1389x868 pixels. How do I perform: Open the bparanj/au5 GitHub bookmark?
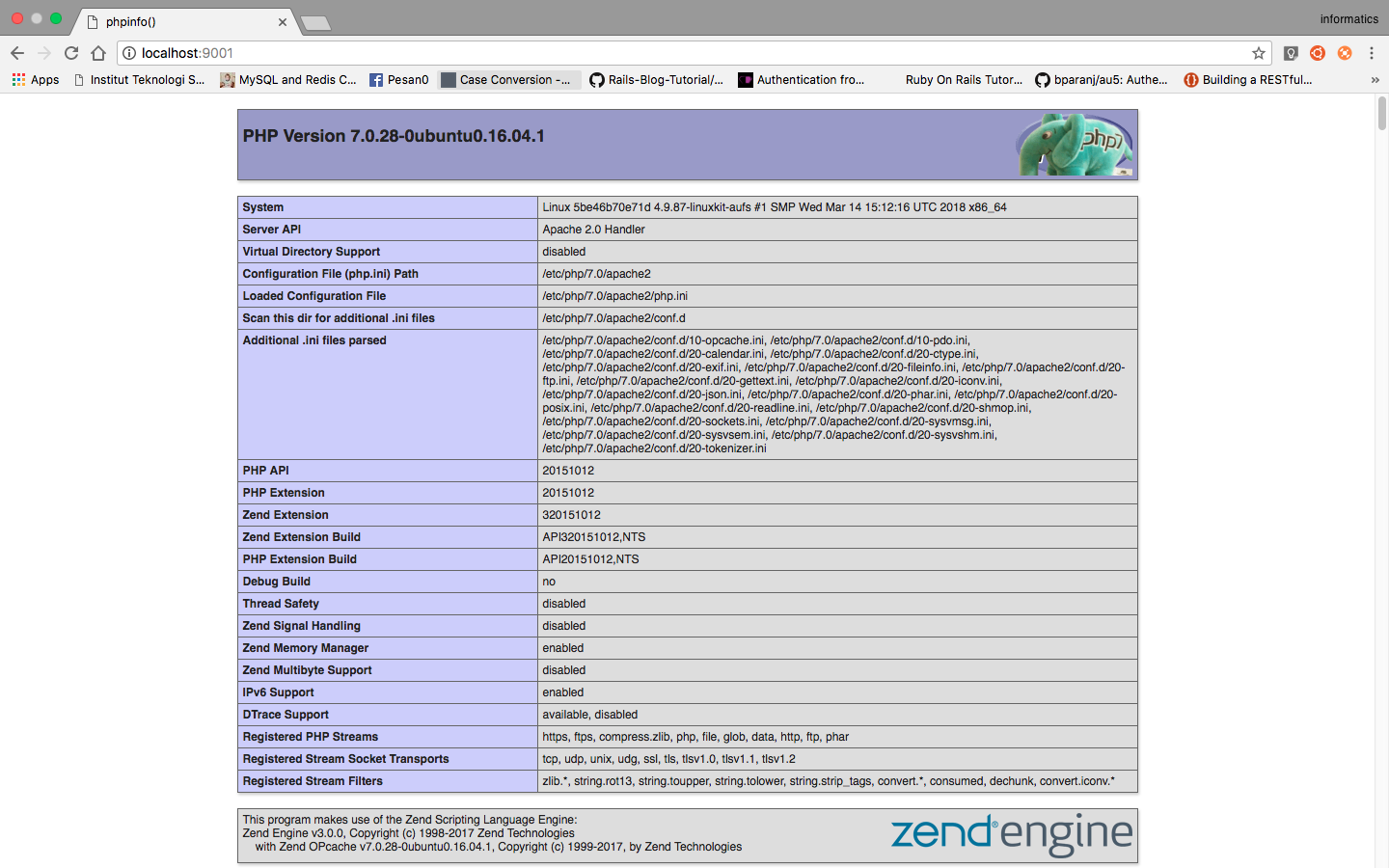click(1102, 80)
